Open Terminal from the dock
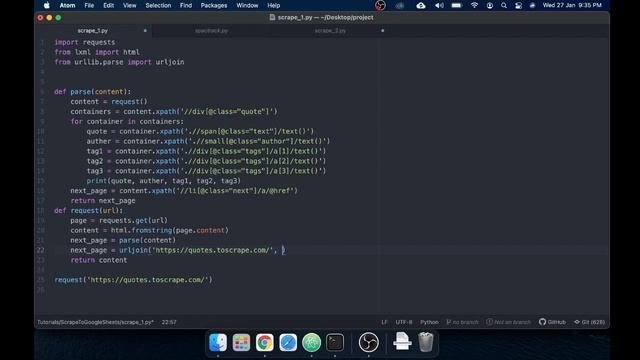Viewport: 640px width, 360px height. tap(335, 342)
